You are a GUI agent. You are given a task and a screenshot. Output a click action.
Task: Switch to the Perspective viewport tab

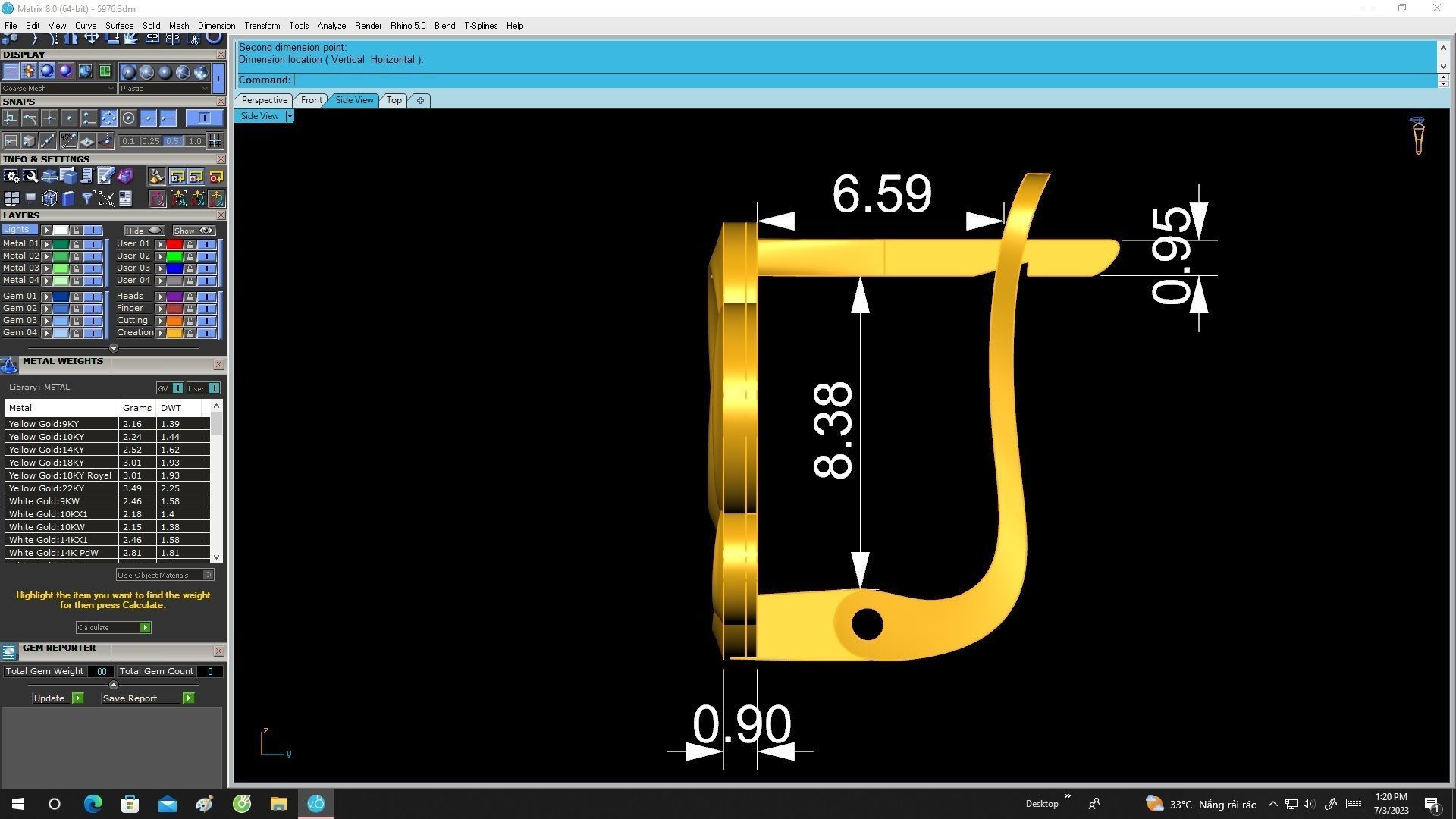pyautogui.click(x=264, y=100)
